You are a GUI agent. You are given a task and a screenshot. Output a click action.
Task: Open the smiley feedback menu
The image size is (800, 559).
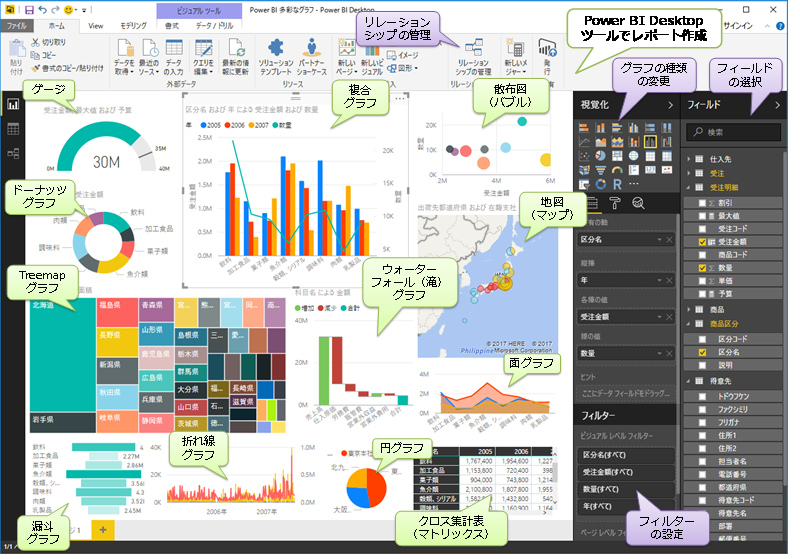point(68,10)
